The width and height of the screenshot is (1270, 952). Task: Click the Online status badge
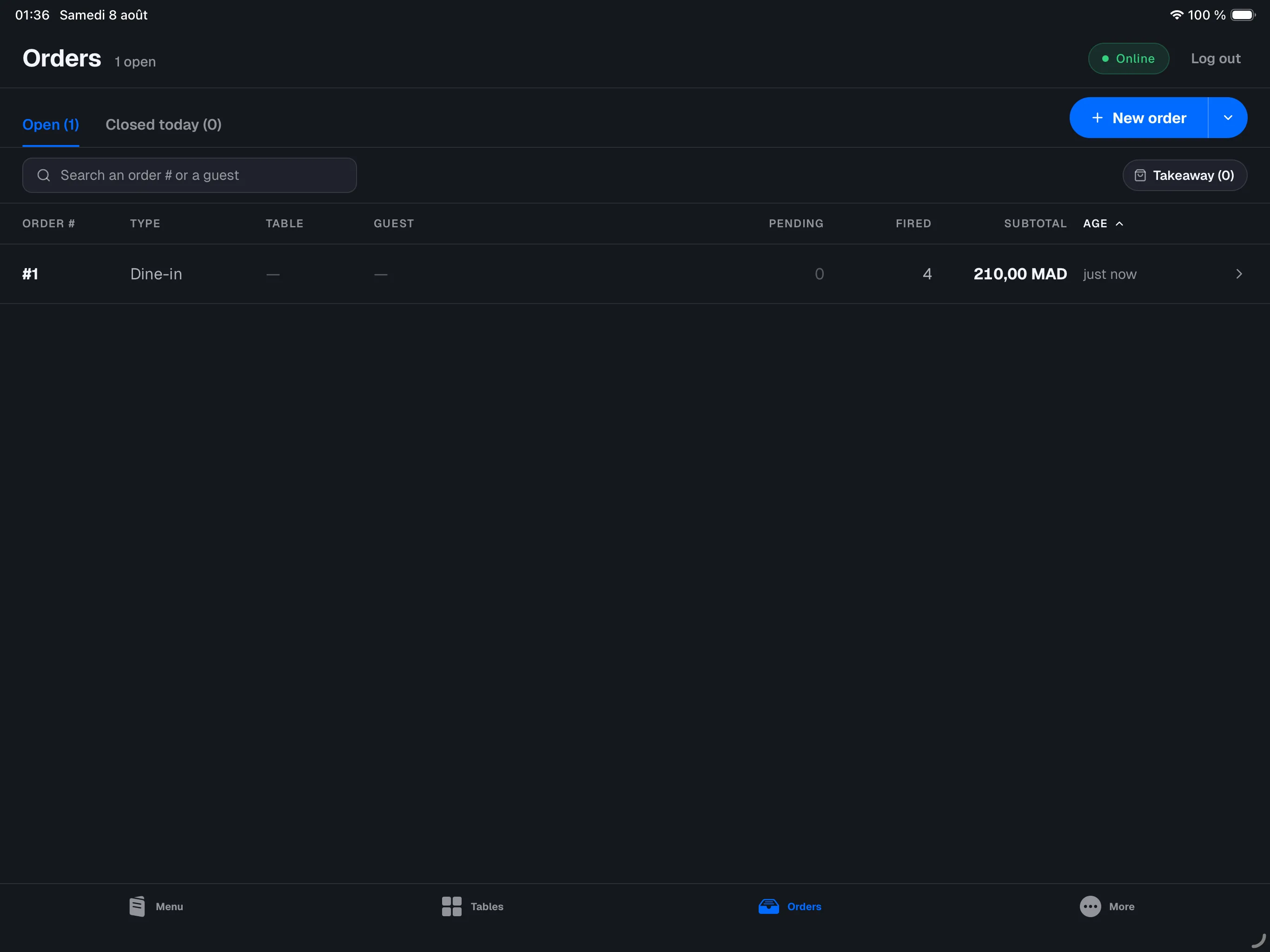1128,59
